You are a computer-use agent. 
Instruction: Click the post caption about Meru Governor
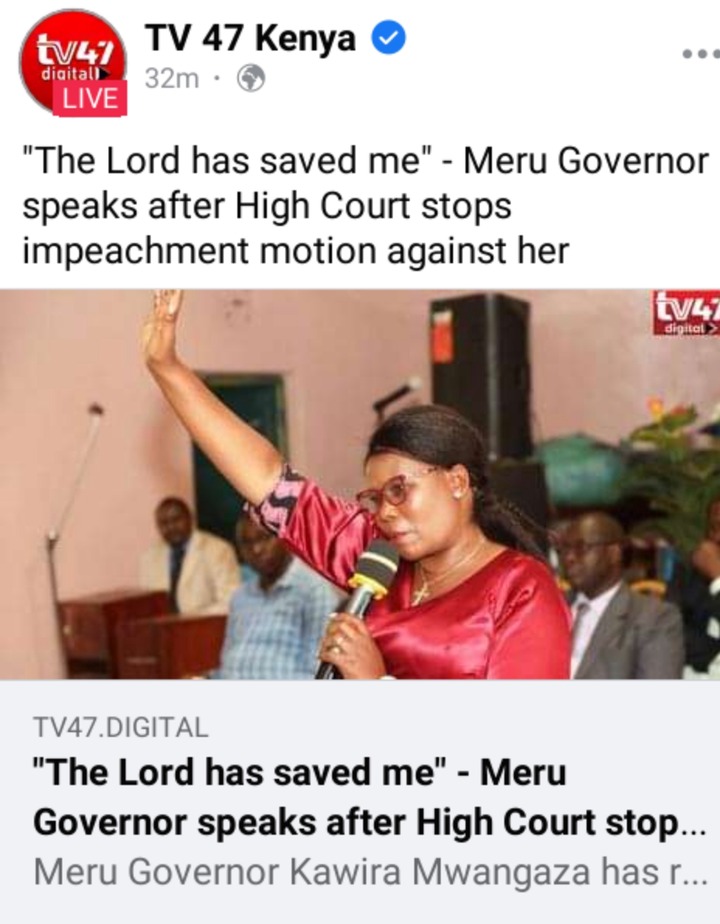tap(365, 206)
